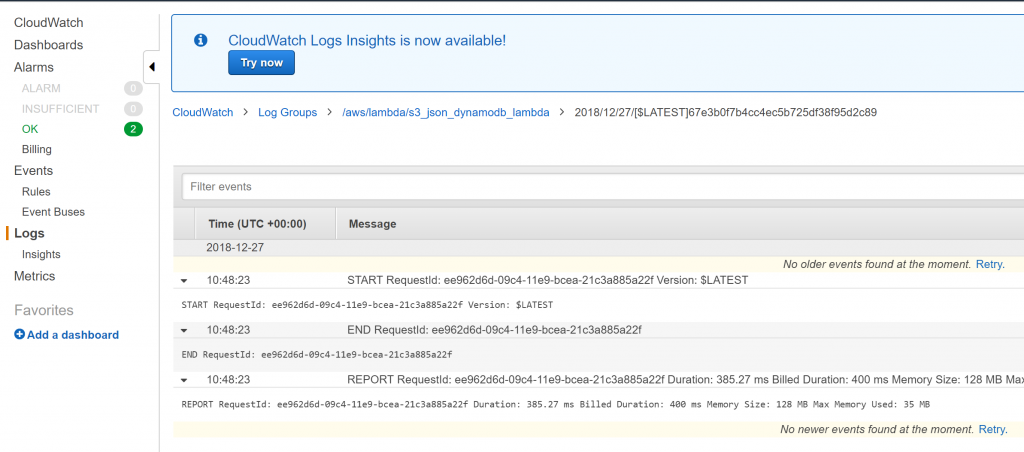Click the 2018-12-27 date row
1024x452 pixels.
coord(235,248)
